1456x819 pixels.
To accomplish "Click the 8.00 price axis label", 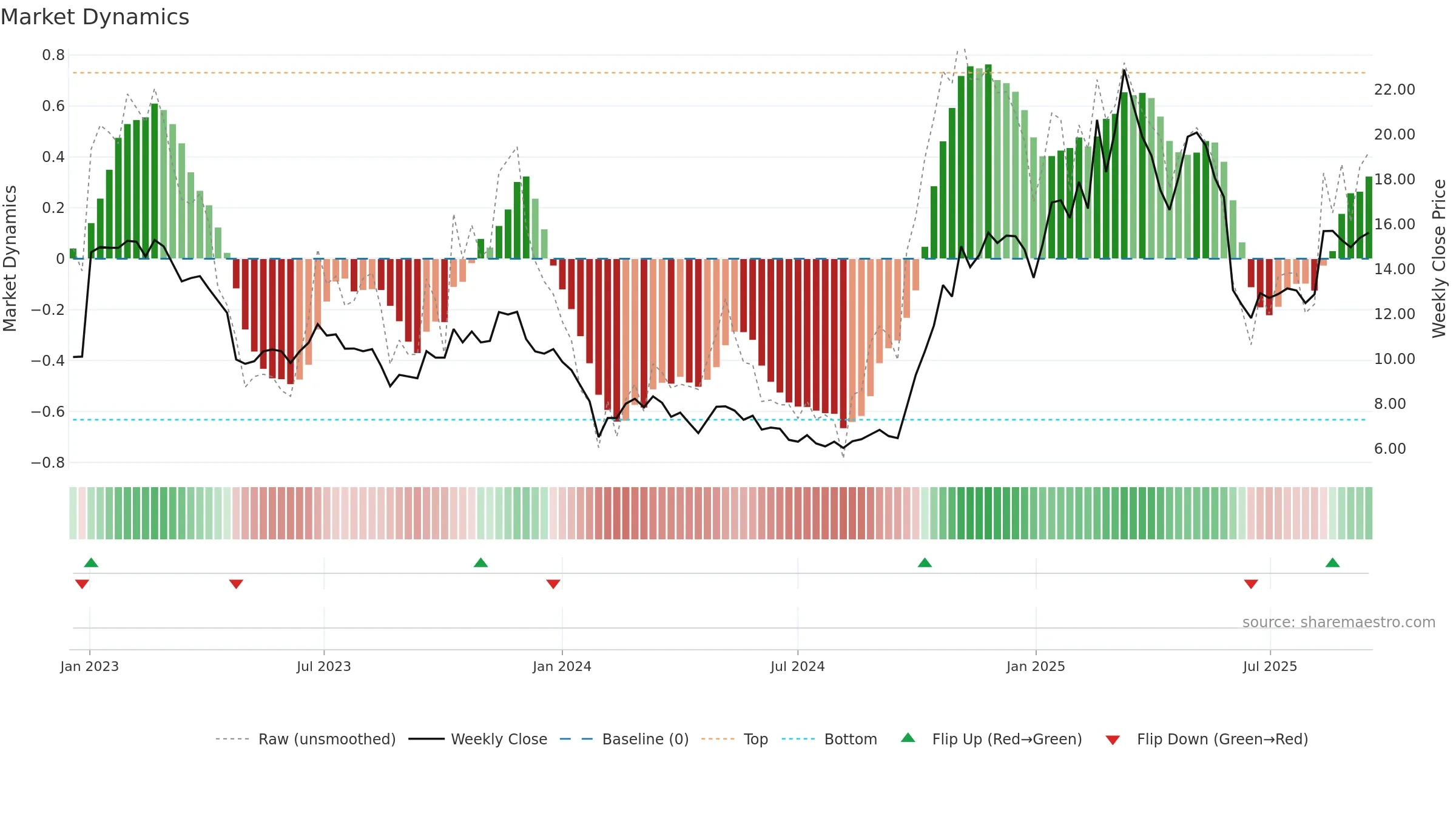I will pyautogui.click(x=1390, y=404).
